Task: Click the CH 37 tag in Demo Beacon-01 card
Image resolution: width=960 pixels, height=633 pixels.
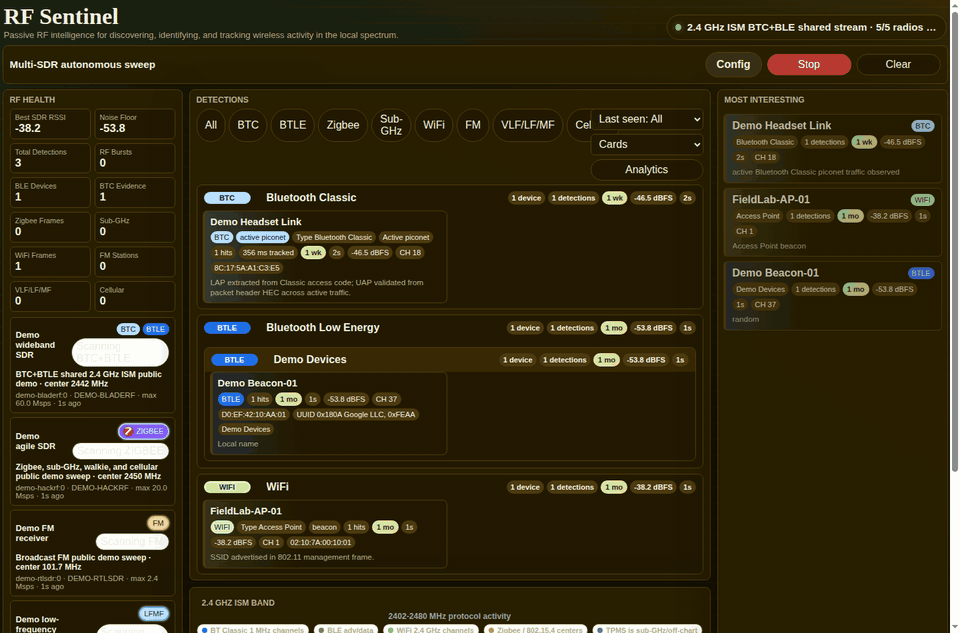Action: tap(386, 399)
